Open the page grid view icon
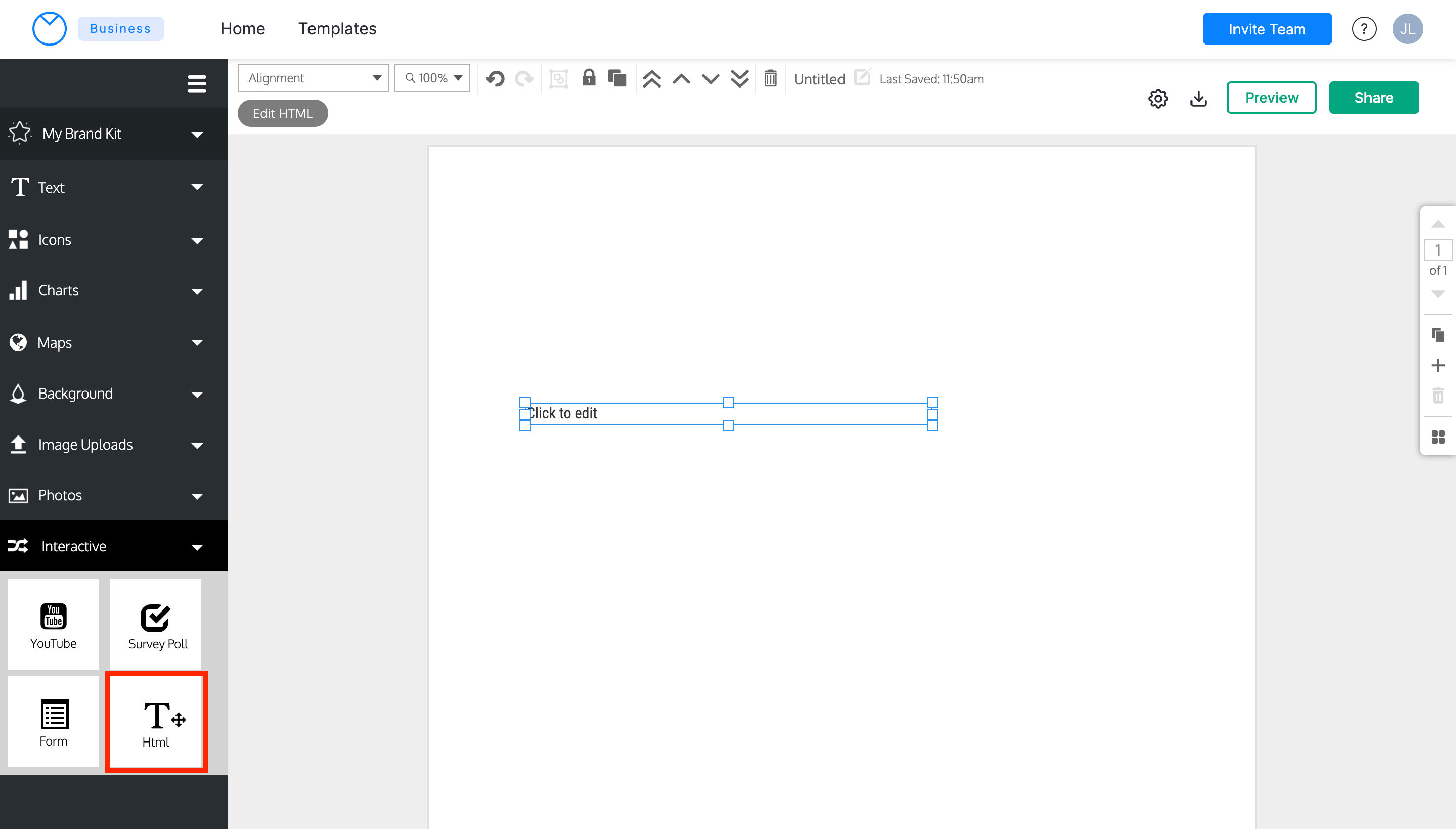Screen dimensions: 1456x829 click(1438, 437)
